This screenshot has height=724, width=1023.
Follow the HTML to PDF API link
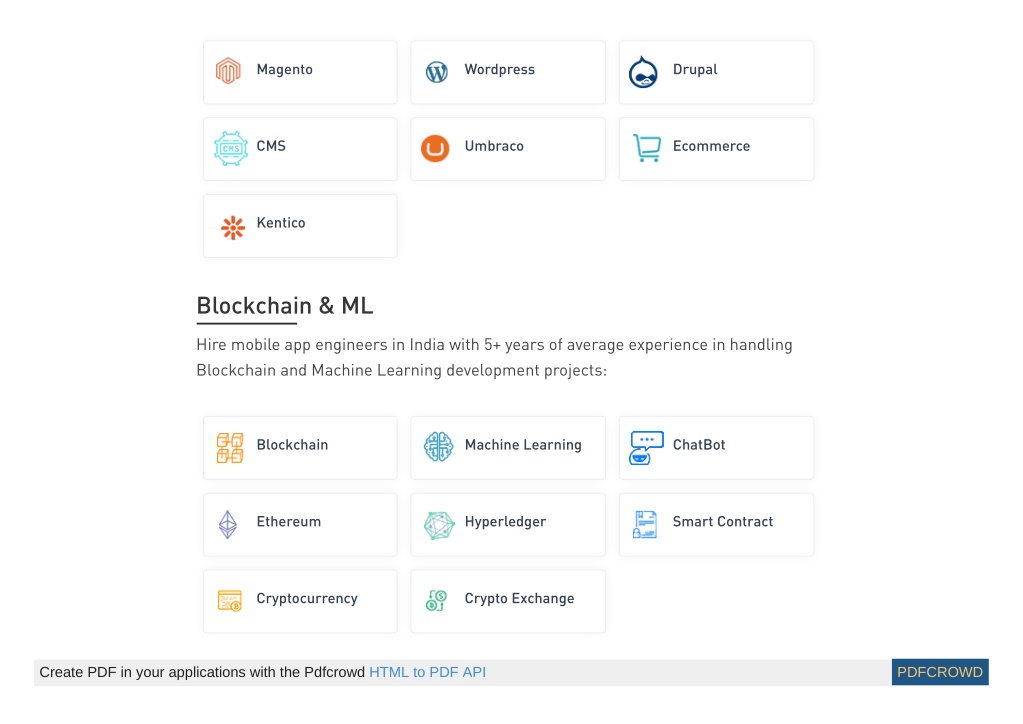point(427,672)
